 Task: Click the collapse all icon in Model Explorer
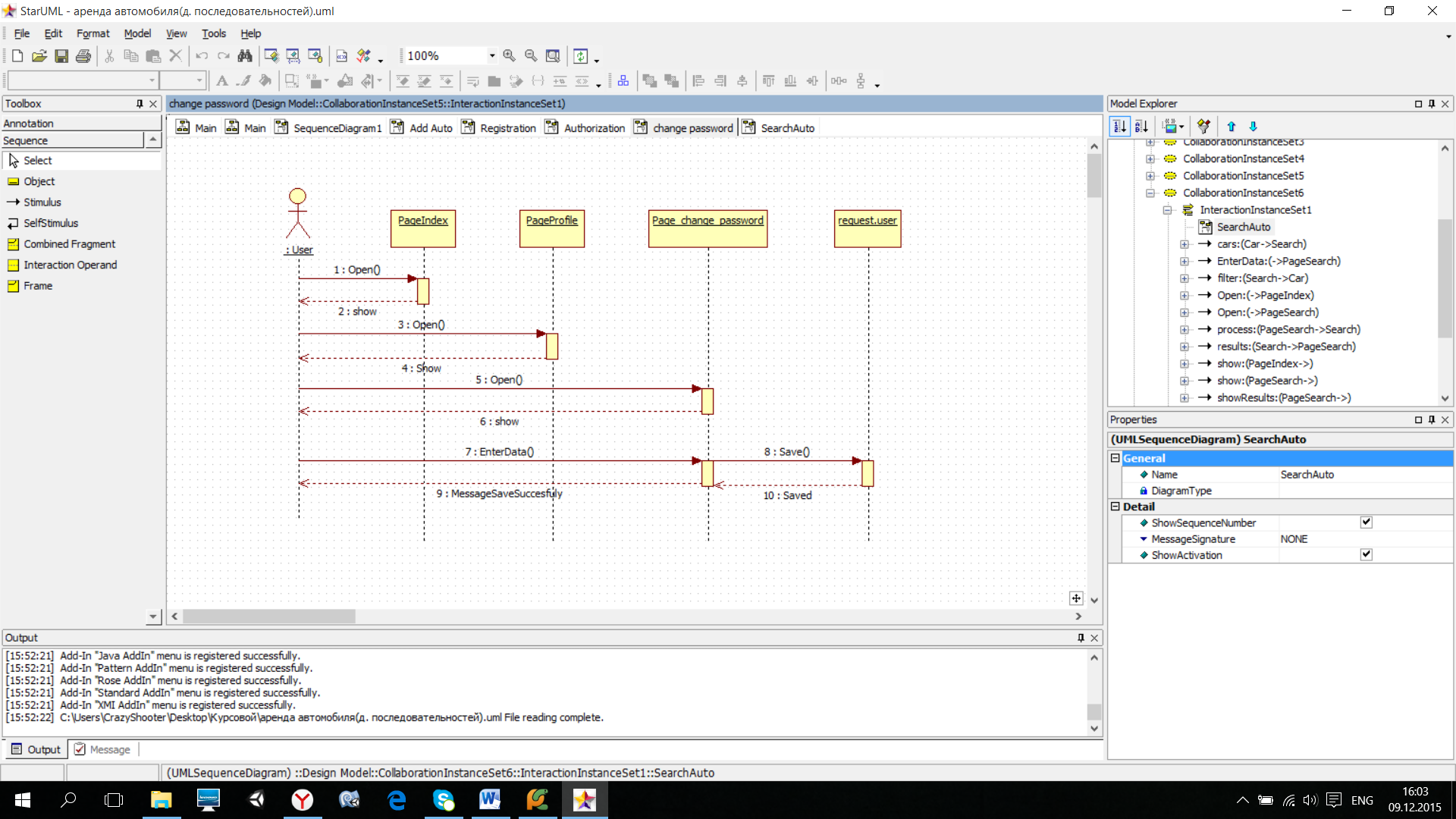pyautogui.click(x=1231, y=125)
